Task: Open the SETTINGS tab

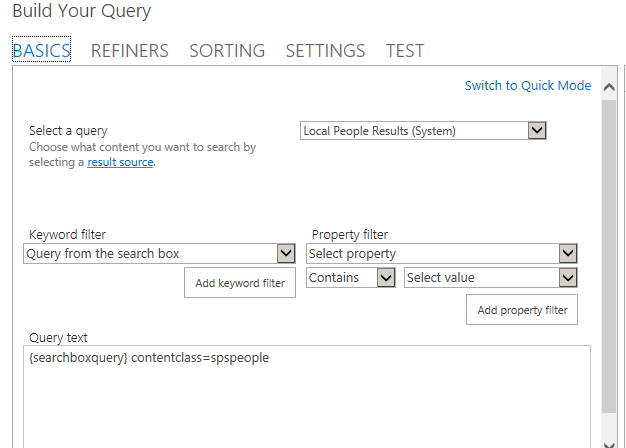Action: point(325,51)
